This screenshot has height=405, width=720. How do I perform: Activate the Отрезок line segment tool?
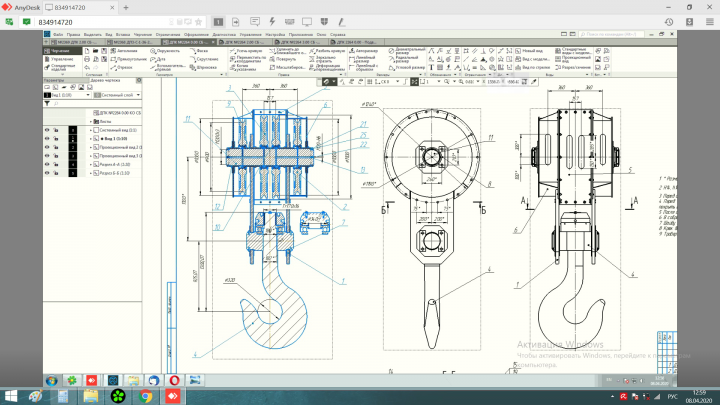(122, 68)
